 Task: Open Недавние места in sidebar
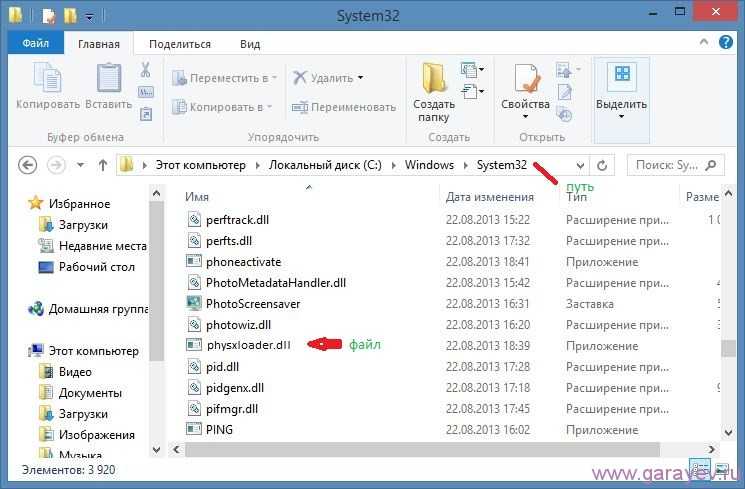pyautogui.click(x=102, y=246)
